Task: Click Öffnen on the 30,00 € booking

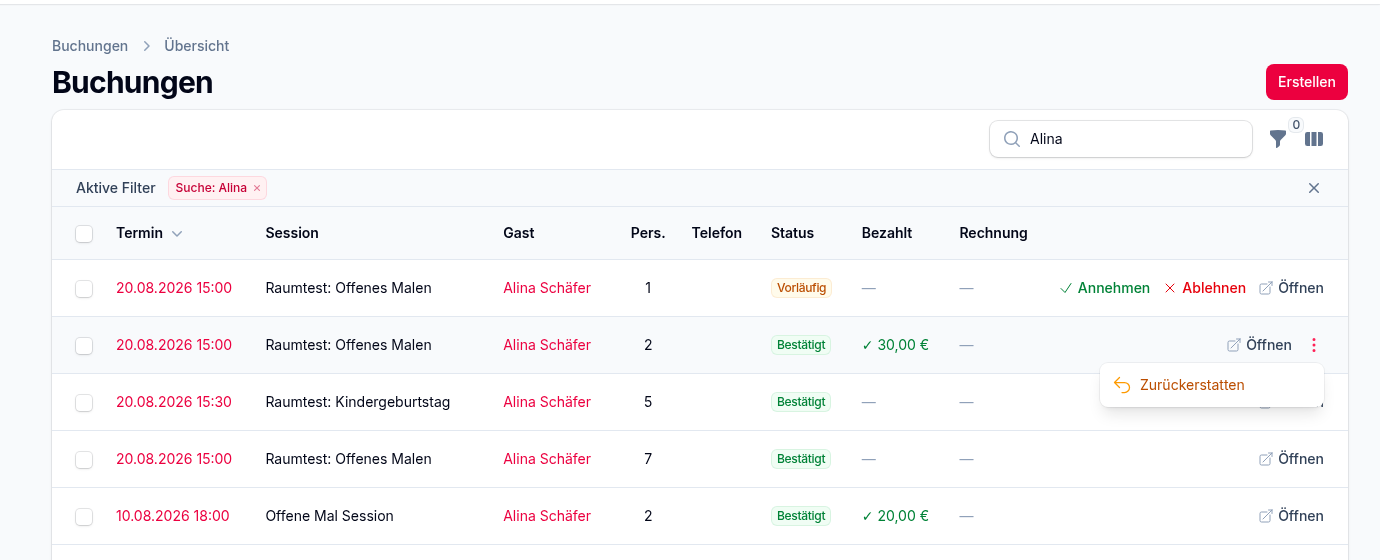Action: point(1259,345)
